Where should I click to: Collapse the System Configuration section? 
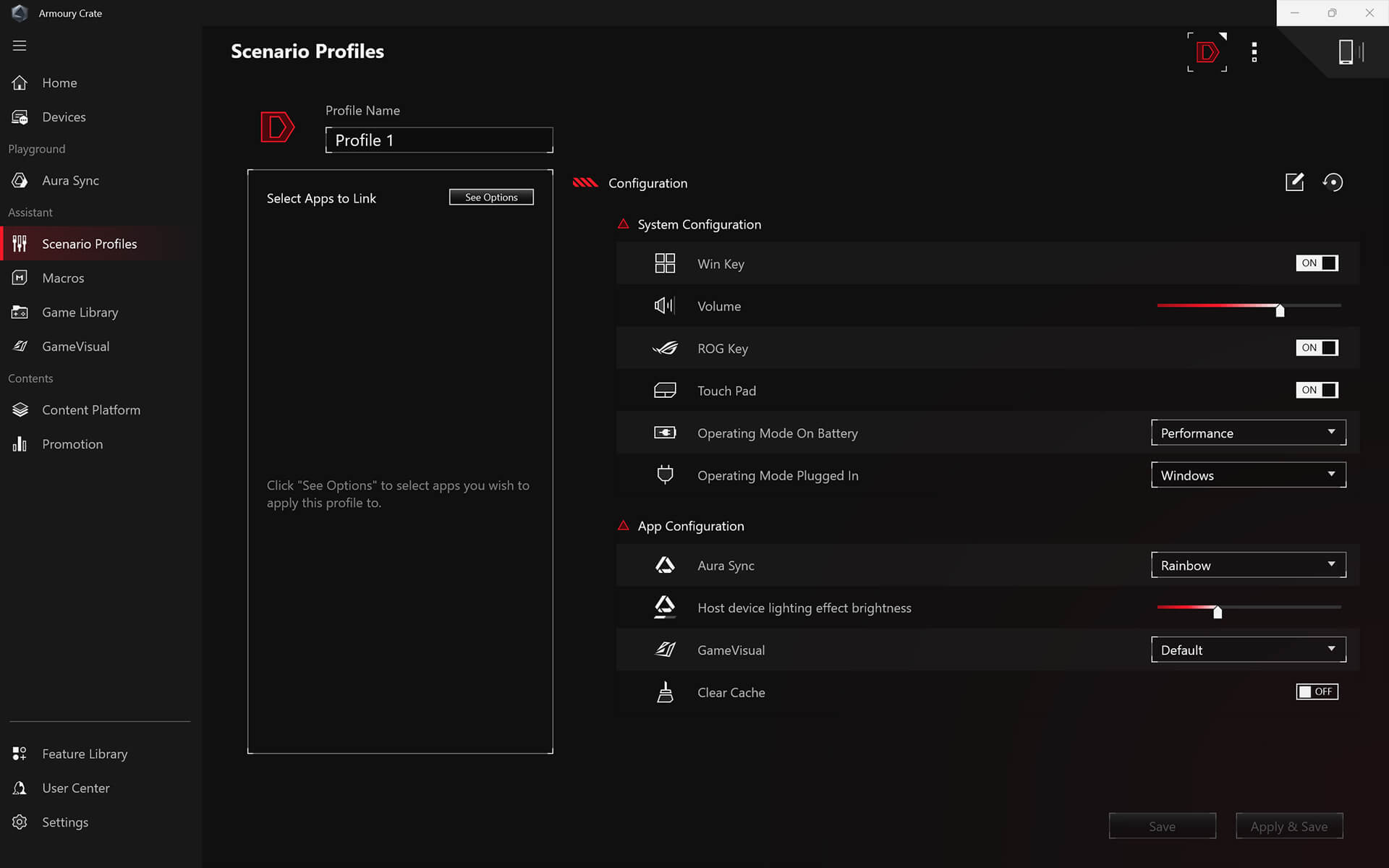[x=623, y=224]
